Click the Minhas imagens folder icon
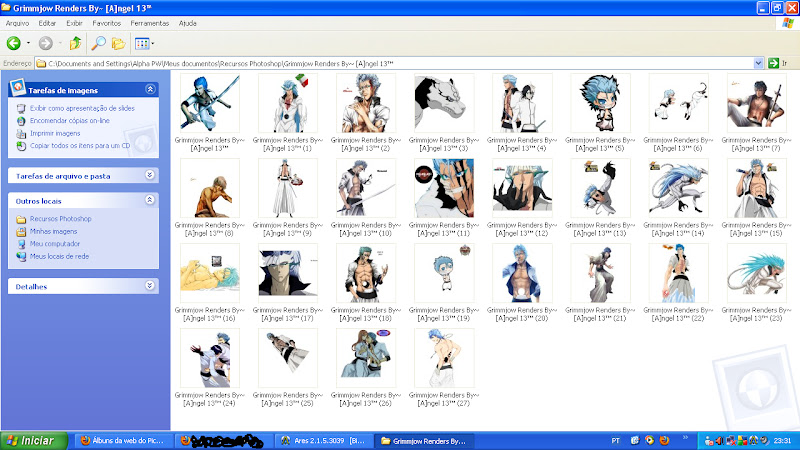800x450 pixels. tap(21, 232)
